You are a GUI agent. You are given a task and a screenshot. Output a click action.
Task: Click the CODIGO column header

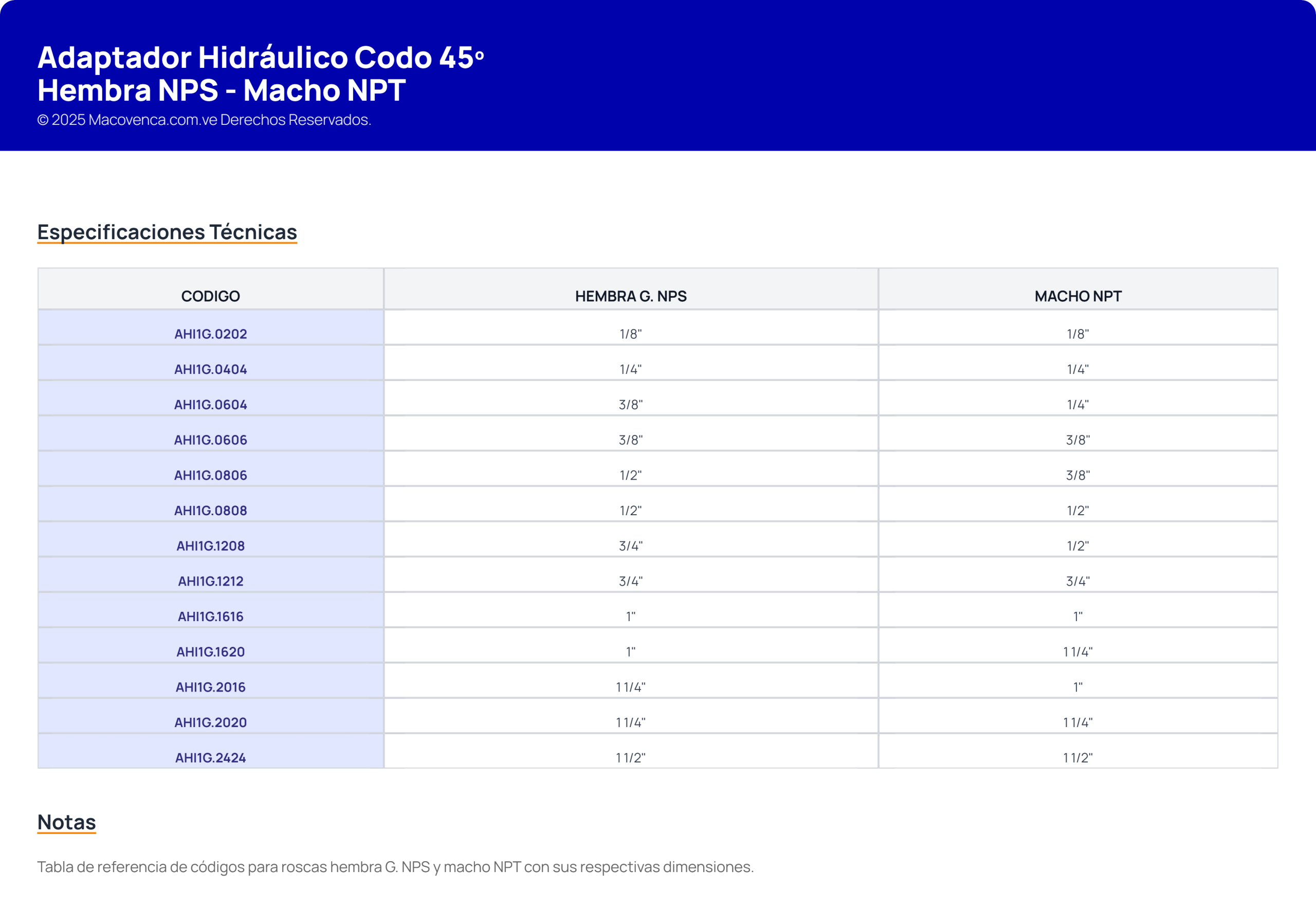click(x=210, y=296)
